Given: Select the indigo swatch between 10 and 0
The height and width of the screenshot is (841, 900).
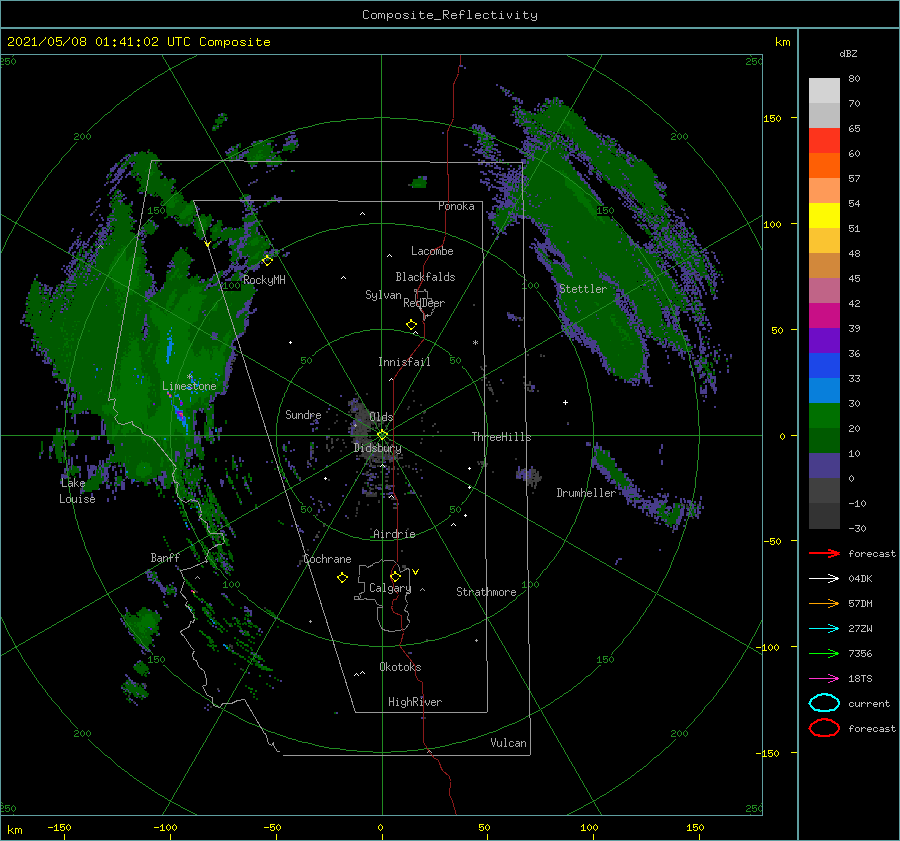Looking at the screenshot, I should coord(824,466).
